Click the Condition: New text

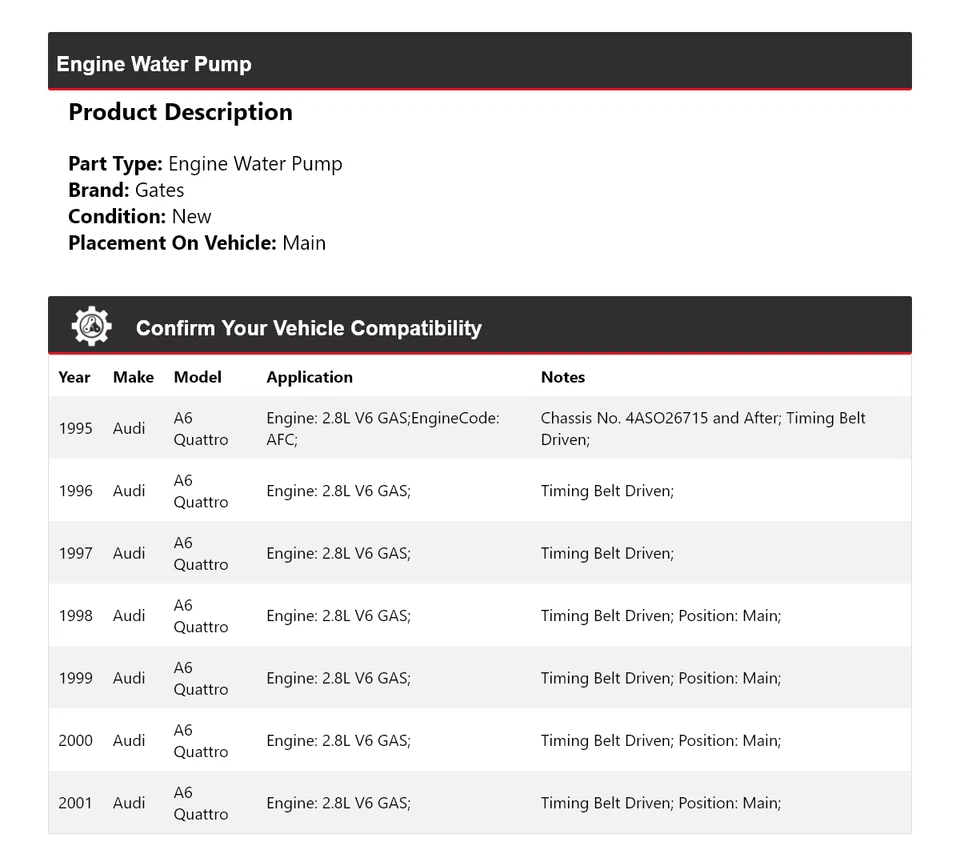[x=140, y=216]
